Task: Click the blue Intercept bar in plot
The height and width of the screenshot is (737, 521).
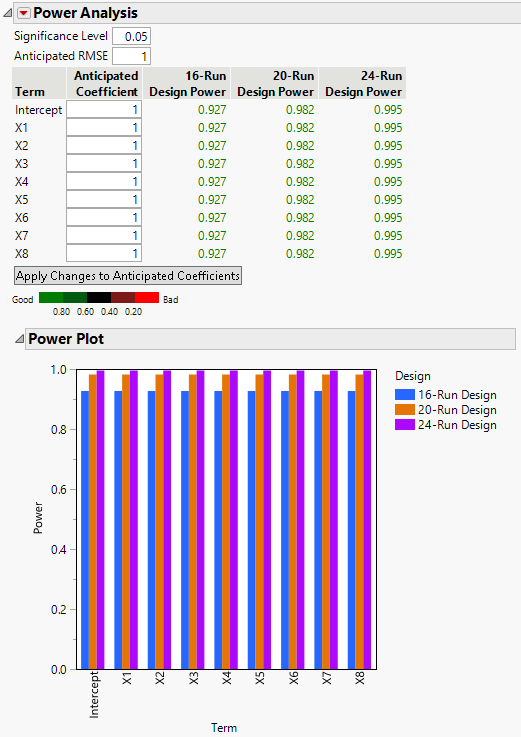Action: (x=85, y=530)
